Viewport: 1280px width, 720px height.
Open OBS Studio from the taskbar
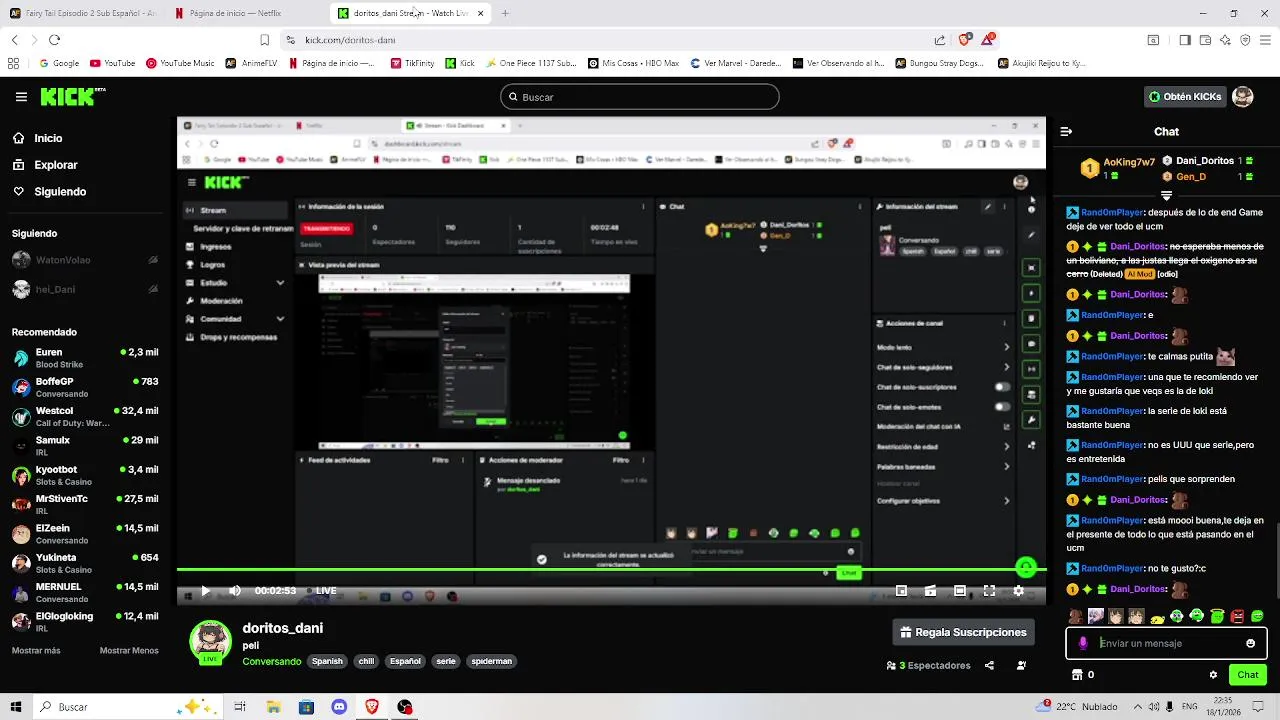[x=405, y=707]
